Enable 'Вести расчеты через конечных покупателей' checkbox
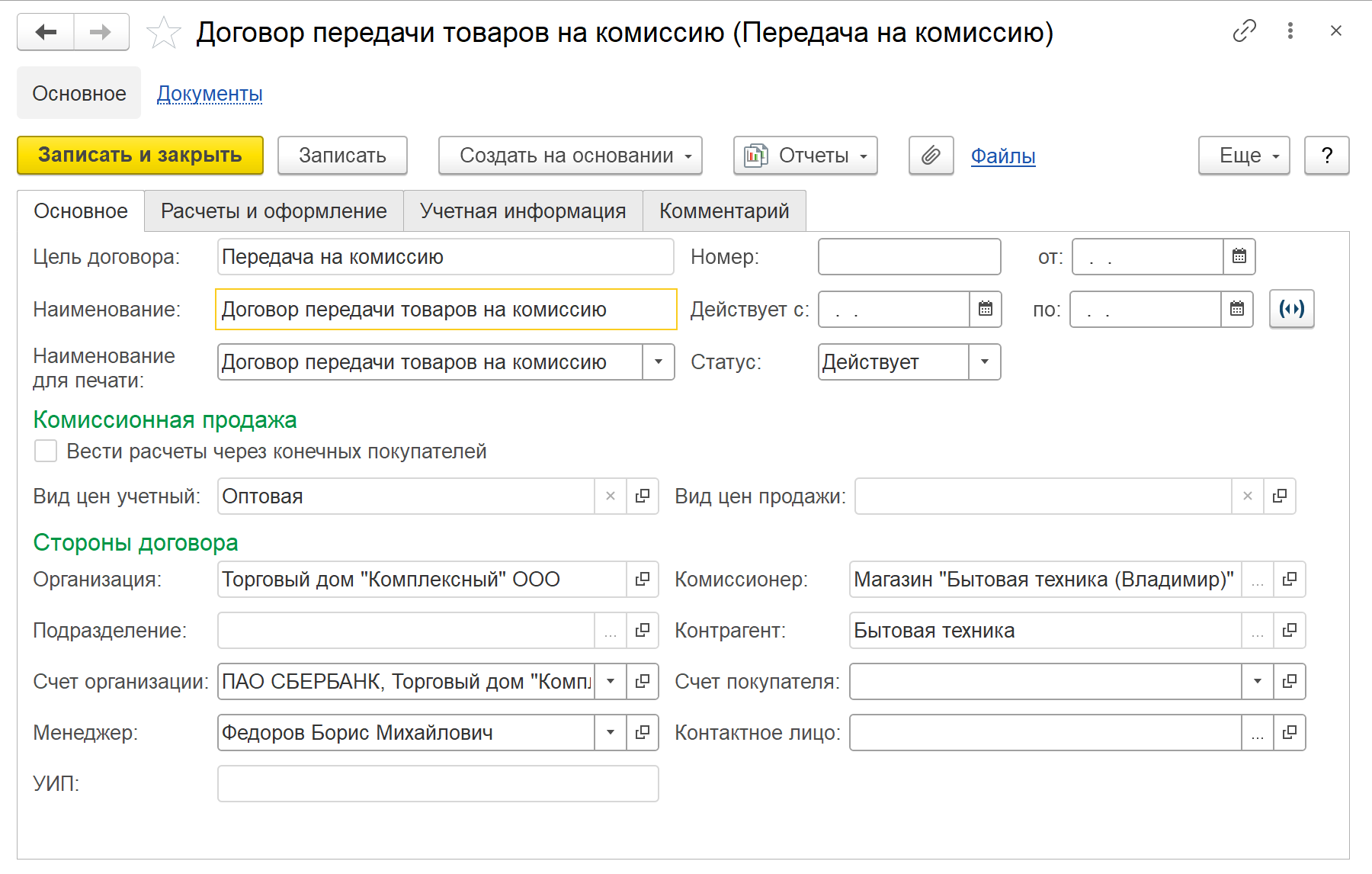The width and height of the screenshot is (1372, 874). click(x=46, y=451)
